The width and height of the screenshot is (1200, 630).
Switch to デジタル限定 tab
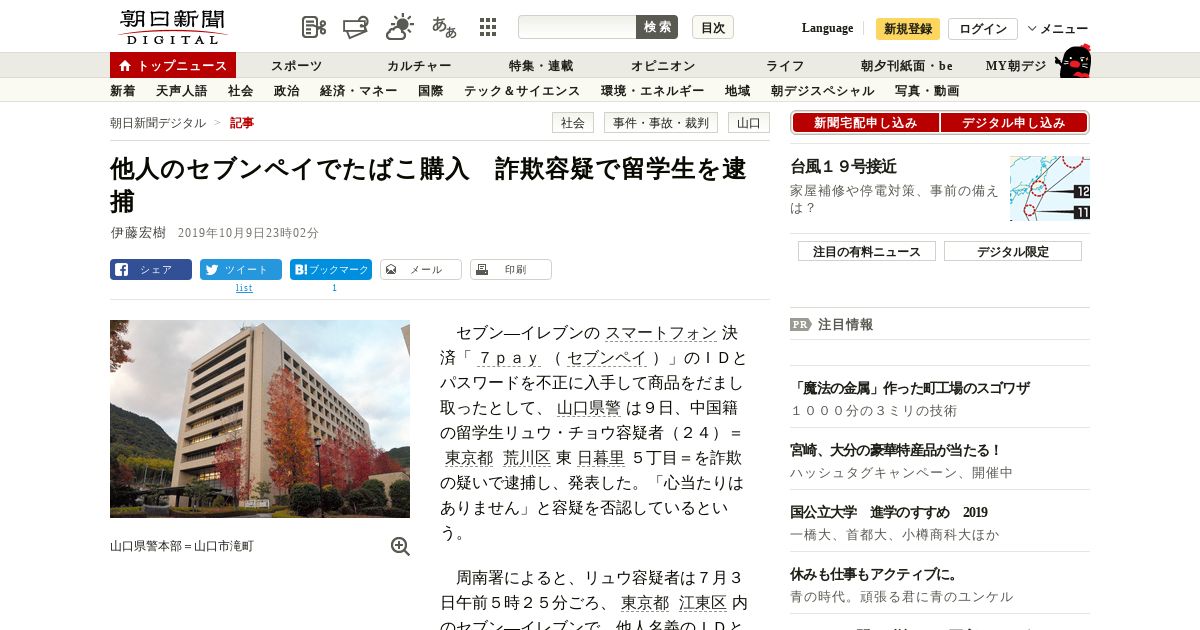point(1013,251)
